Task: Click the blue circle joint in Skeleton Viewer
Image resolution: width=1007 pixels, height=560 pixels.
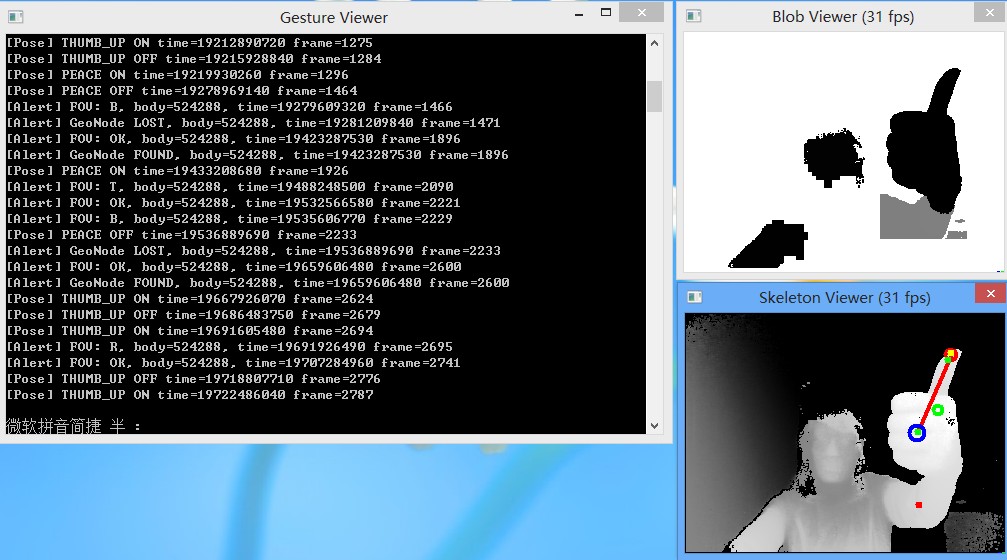Action: (917, 433)
